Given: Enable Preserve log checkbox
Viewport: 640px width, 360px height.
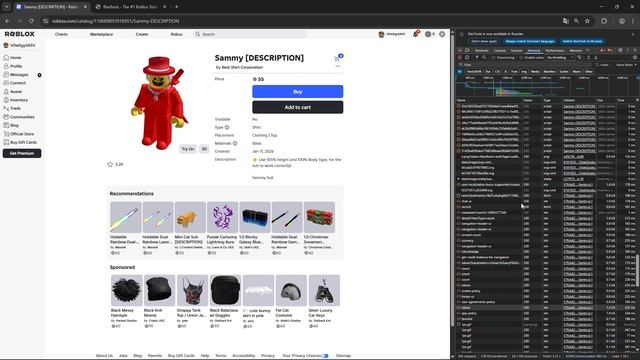Looking at the screenshot, I should 494,58.
